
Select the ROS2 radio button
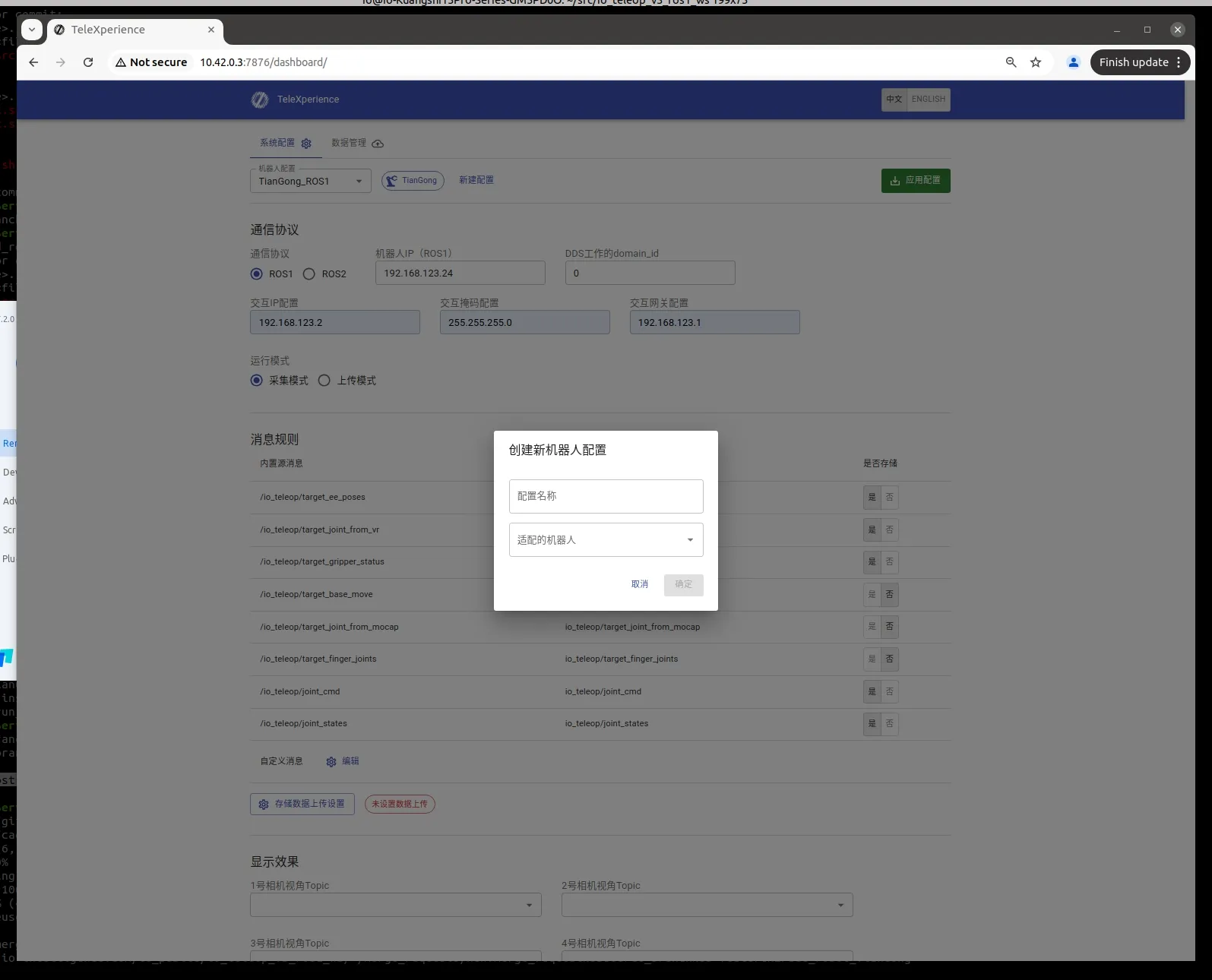309,274
